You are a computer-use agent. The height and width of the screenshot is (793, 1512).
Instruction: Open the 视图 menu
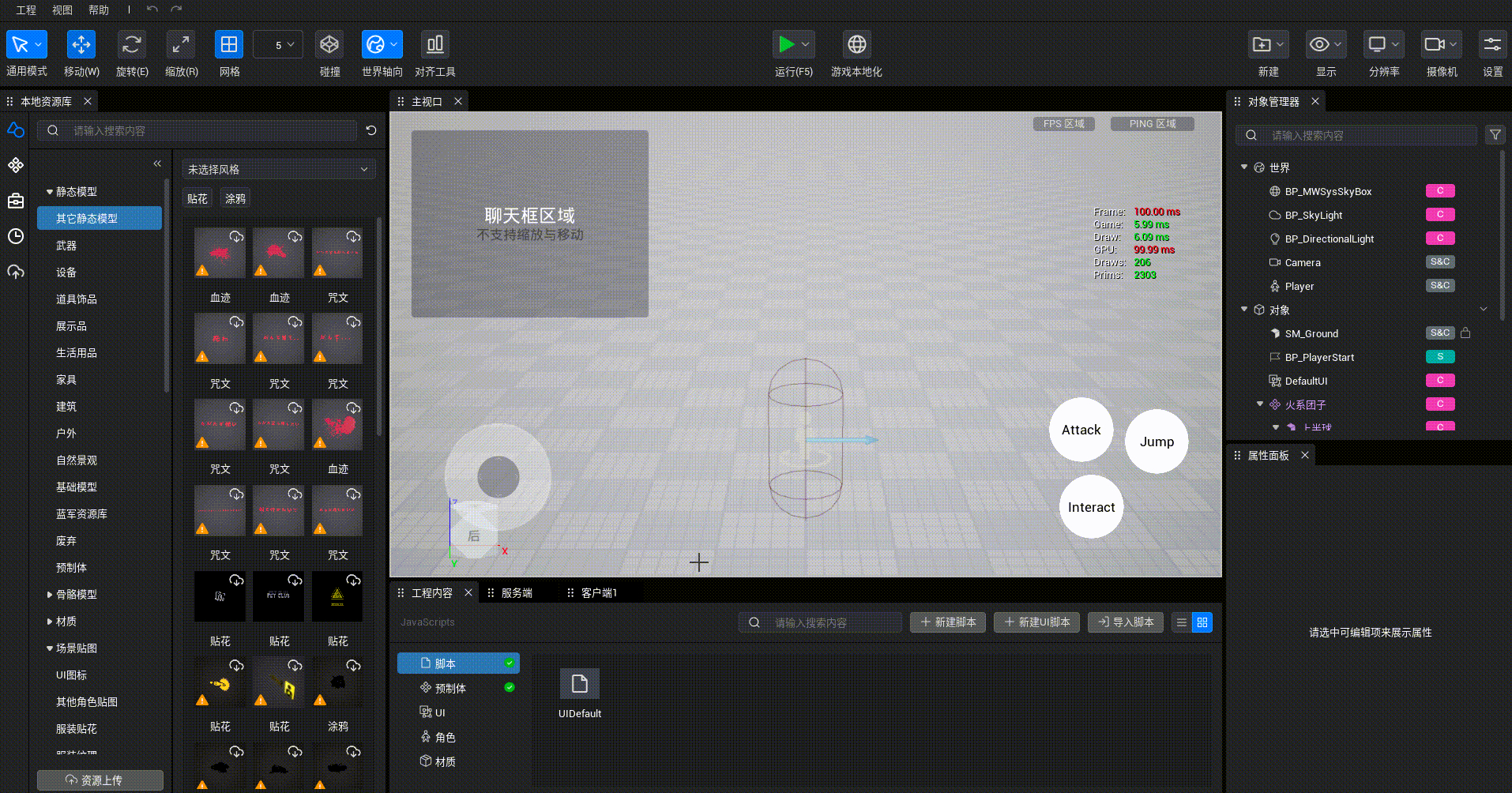pyautogui.click(x=62, y=9)
